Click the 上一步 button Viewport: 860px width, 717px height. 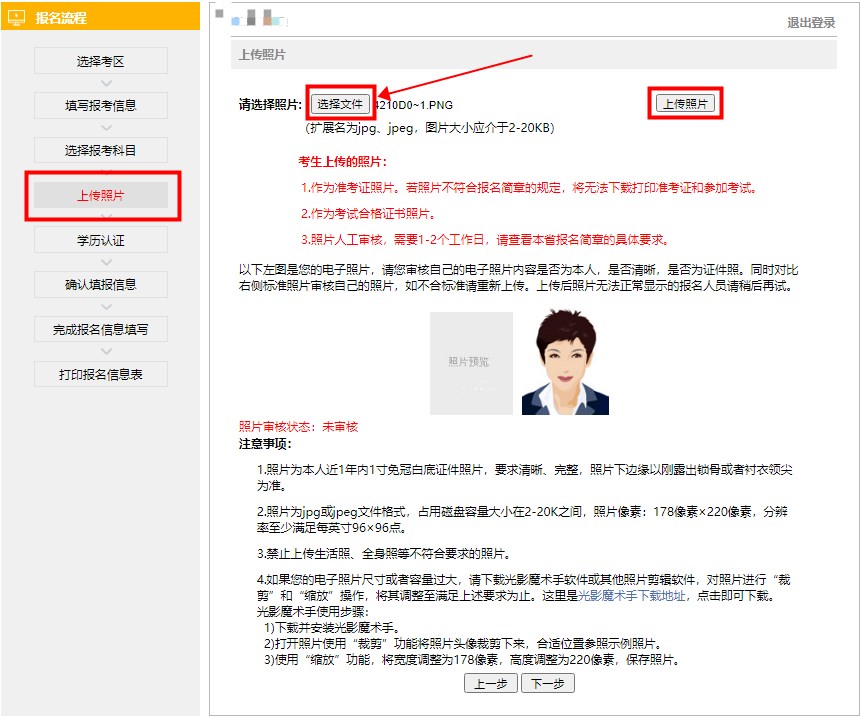(490, 683)
